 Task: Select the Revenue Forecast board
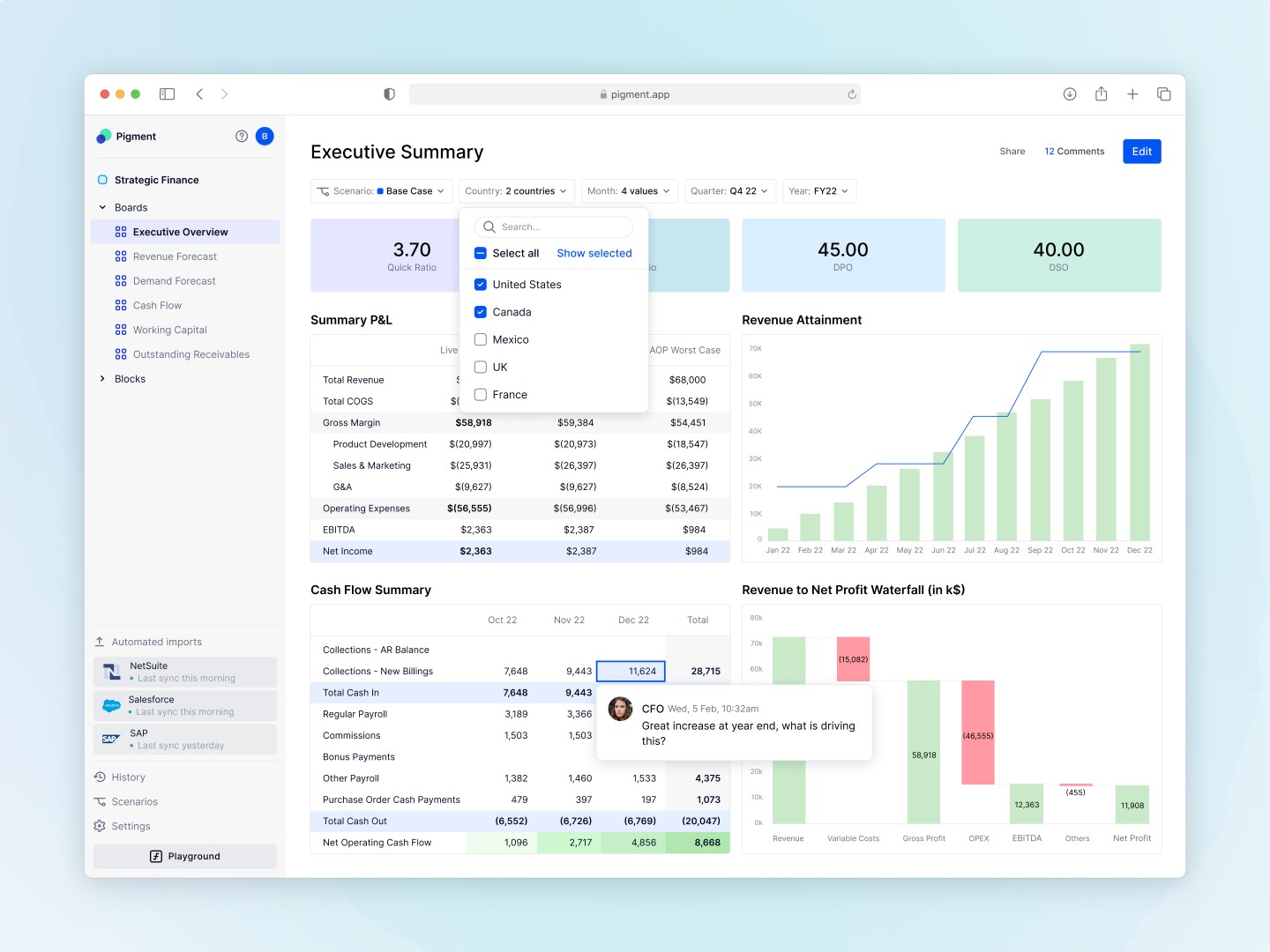click(x=175, y=256)
